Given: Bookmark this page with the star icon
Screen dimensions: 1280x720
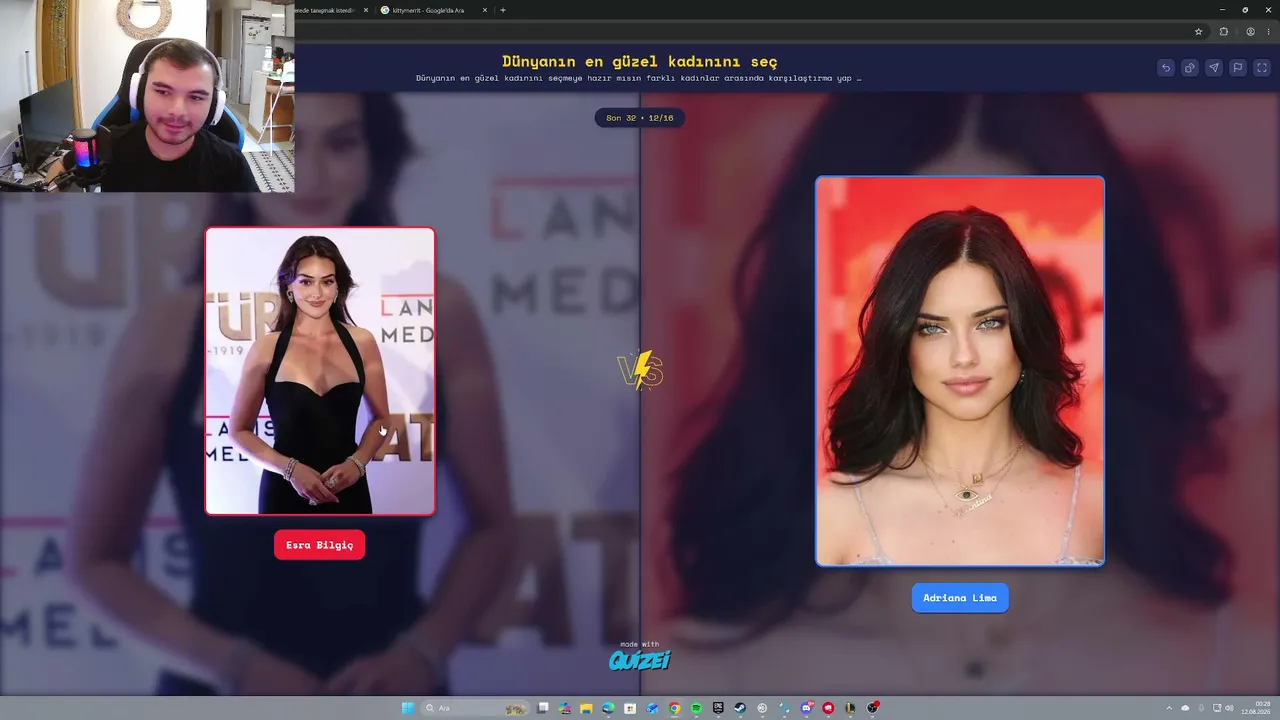Looking at the screenshot, I should coord(1199,31).
